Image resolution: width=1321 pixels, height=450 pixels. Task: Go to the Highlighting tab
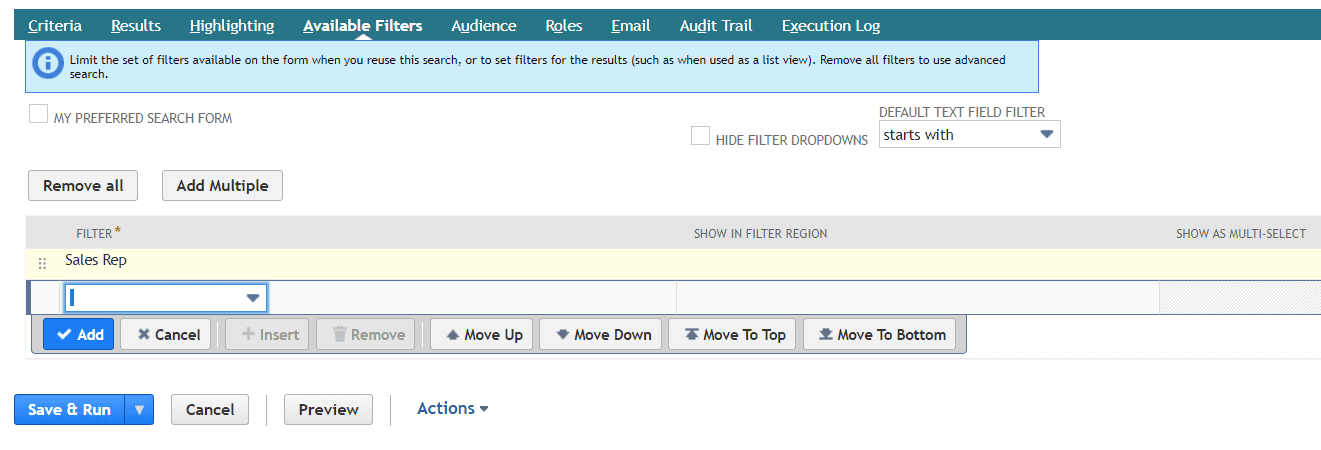232,25
